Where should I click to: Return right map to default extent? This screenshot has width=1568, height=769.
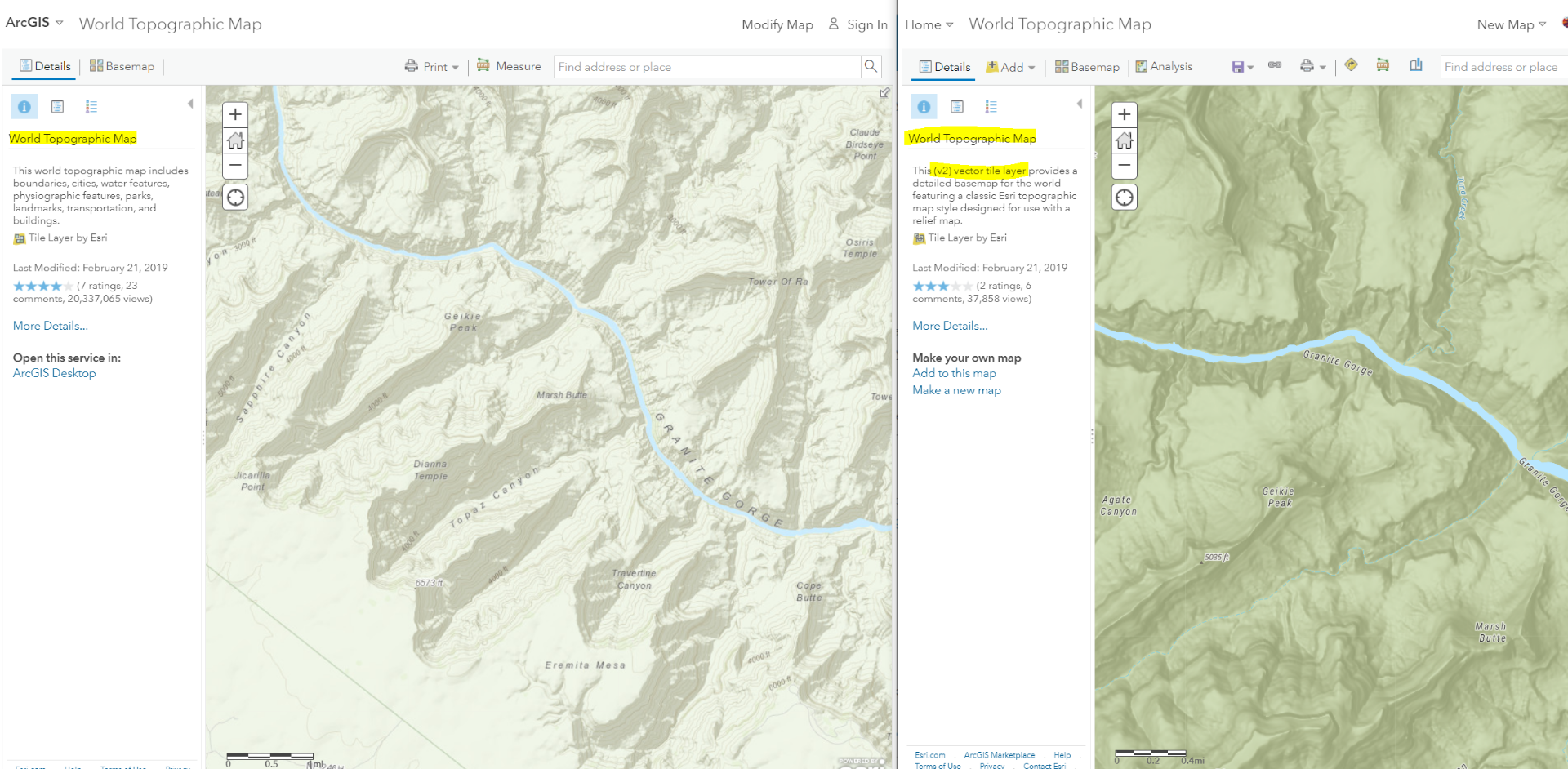[x=1125, y=140]
